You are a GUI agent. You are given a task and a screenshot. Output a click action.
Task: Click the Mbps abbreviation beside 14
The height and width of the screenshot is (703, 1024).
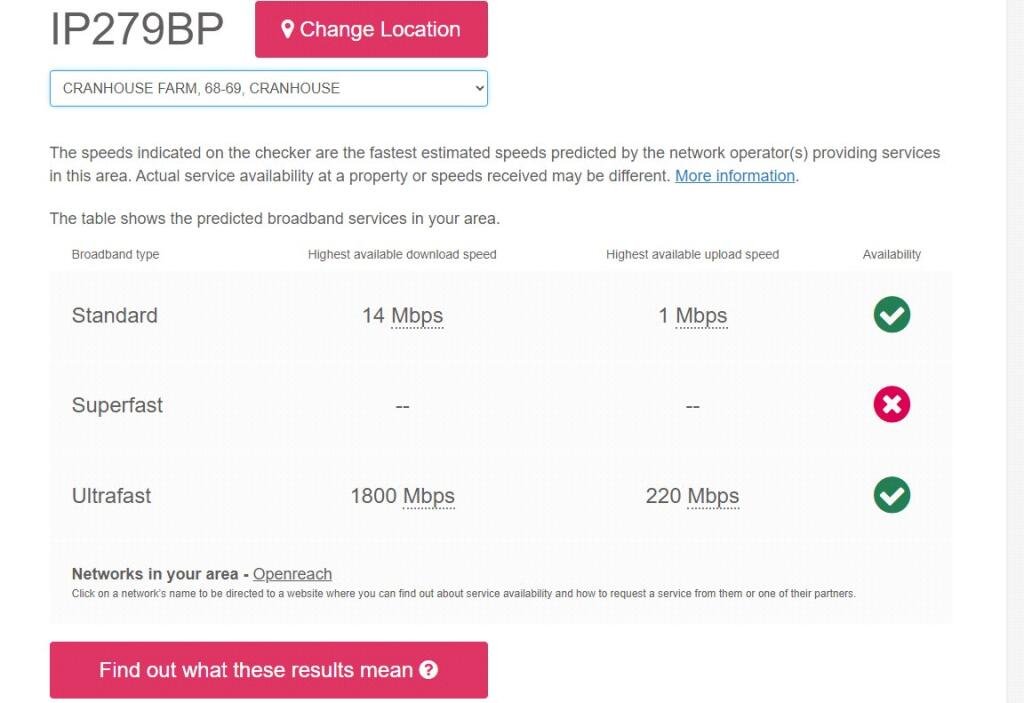(417, 316)
